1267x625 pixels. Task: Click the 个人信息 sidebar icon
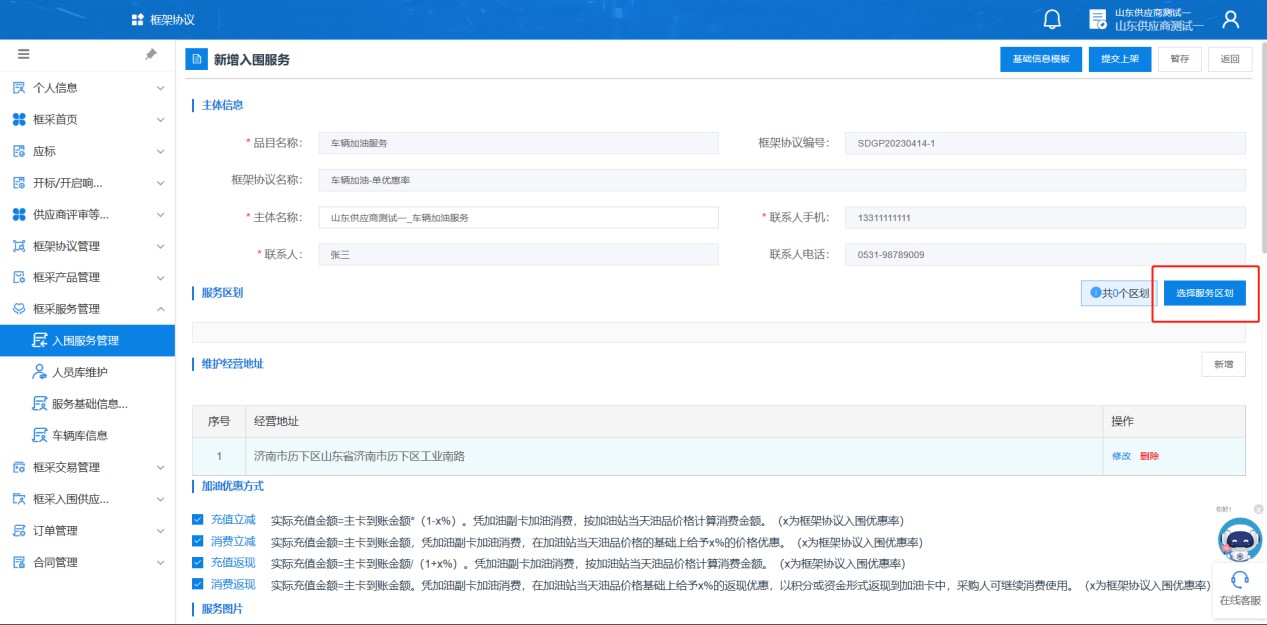point(19,88)
